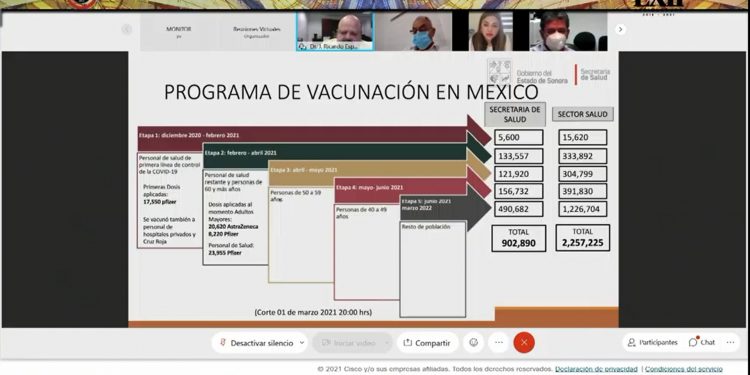
Task: Open more options next to reactions
Action: tap(499, 342)
